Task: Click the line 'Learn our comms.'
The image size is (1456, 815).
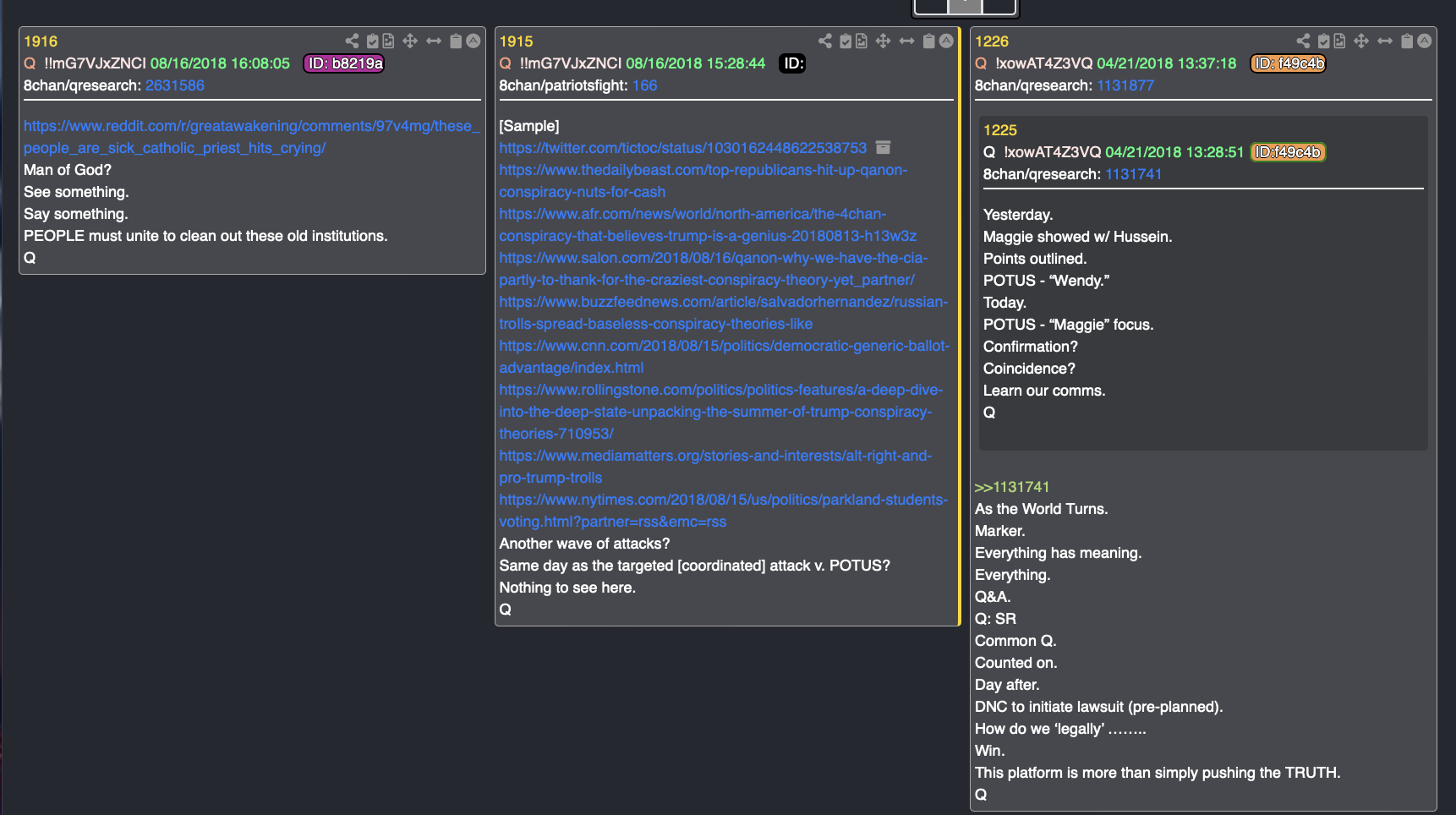Action: pyautogui.click(x=1044, y=391)
